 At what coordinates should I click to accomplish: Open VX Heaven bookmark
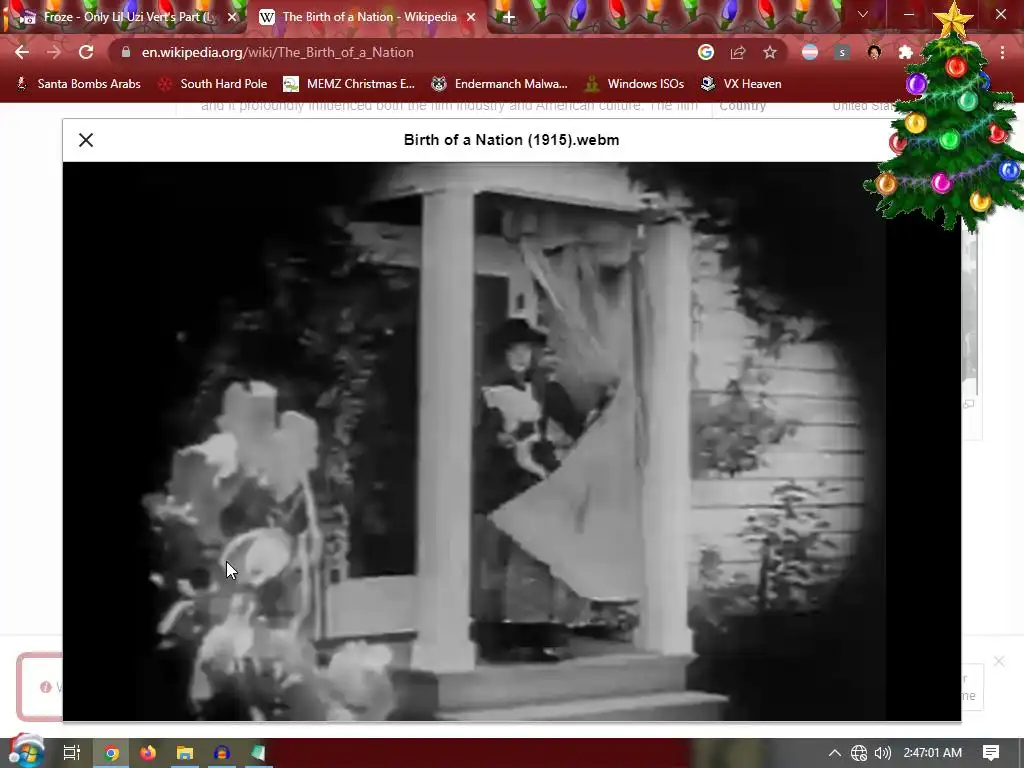[741, 84]
